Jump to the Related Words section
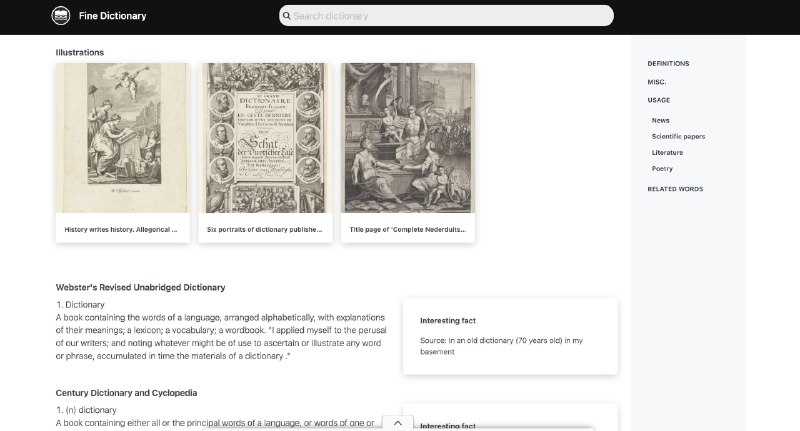 point(675,189)
